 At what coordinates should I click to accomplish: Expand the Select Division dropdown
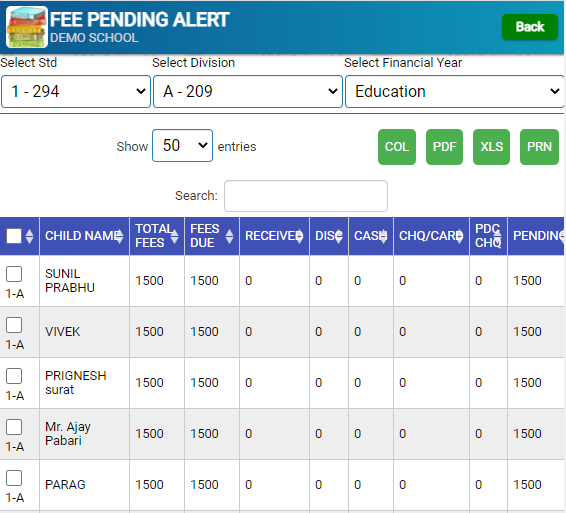248,91
